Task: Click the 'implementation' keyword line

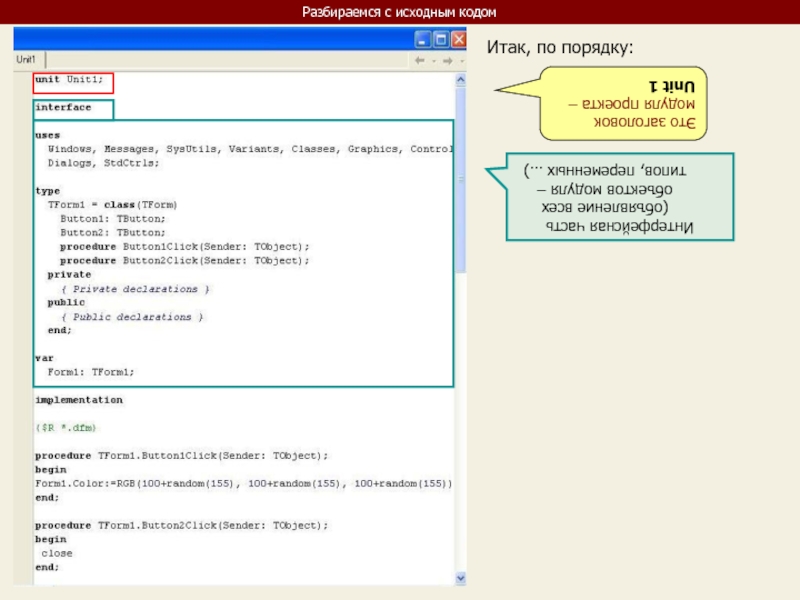Action: point(79,400)
